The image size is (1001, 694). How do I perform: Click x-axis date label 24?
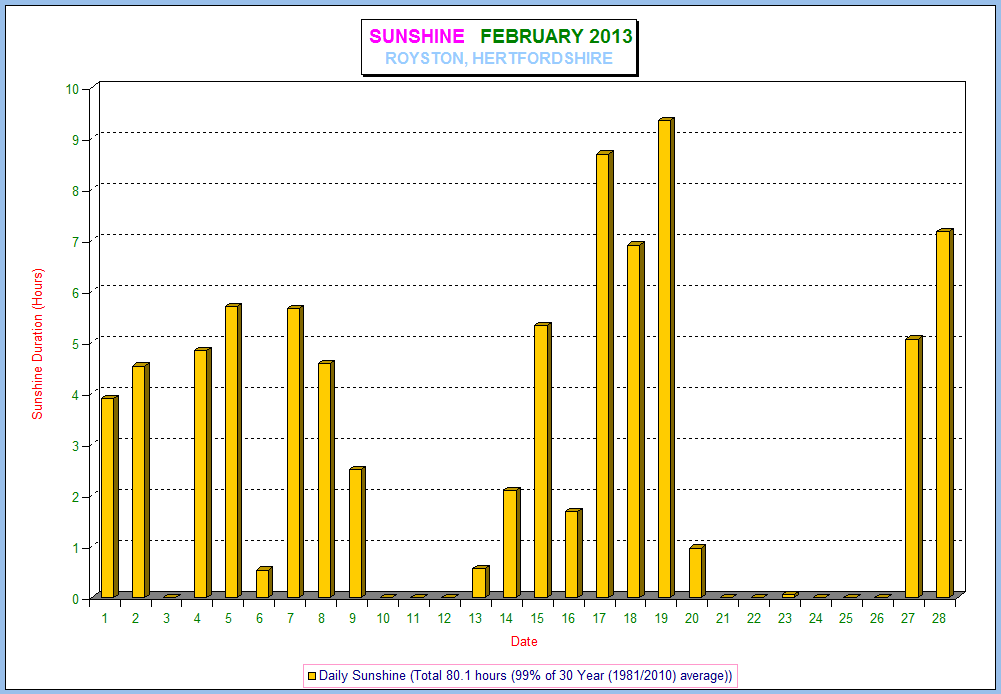click(816, 618)
